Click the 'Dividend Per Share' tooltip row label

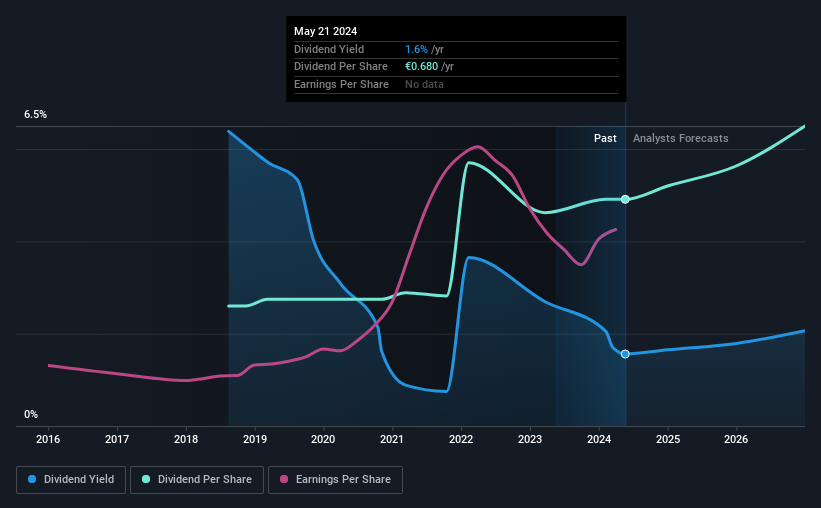(341, 67)
